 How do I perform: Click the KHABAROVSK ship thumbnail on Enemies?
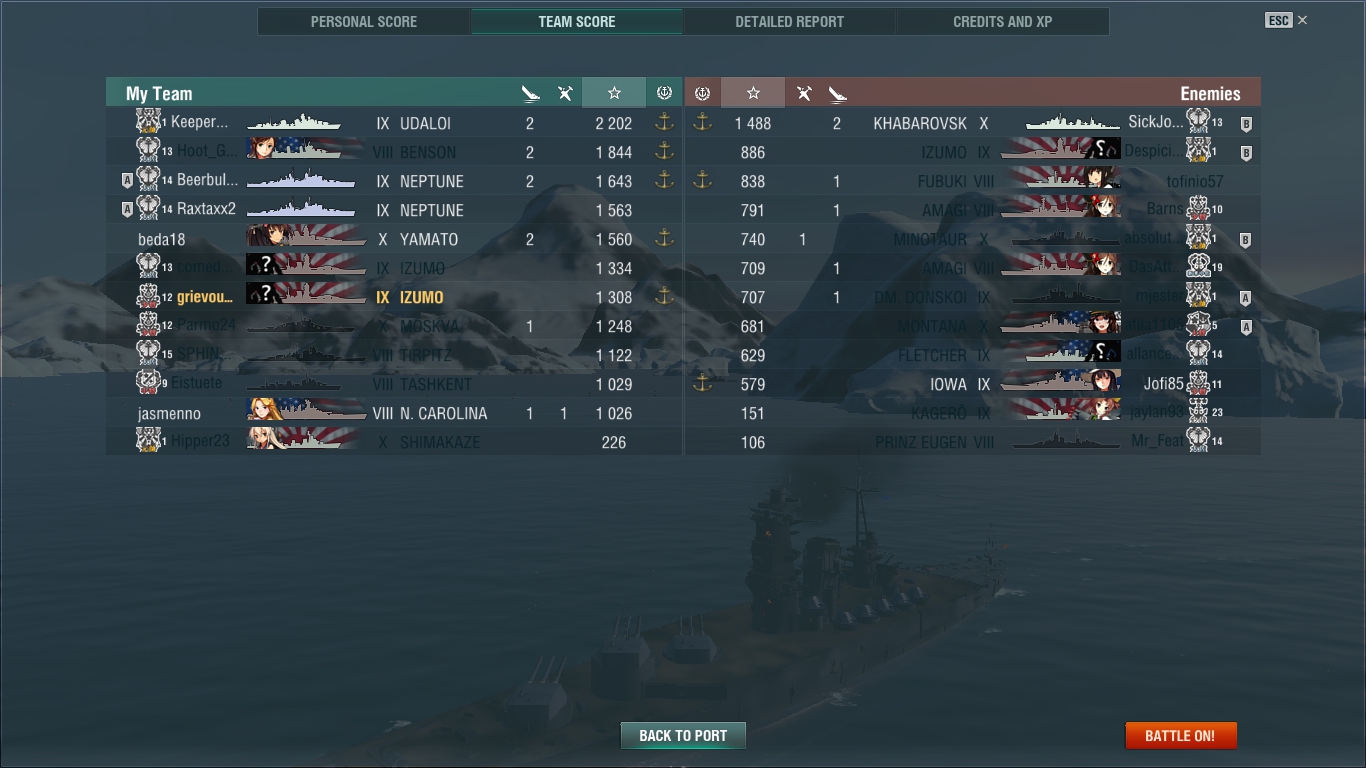[x=1073, y=123]
